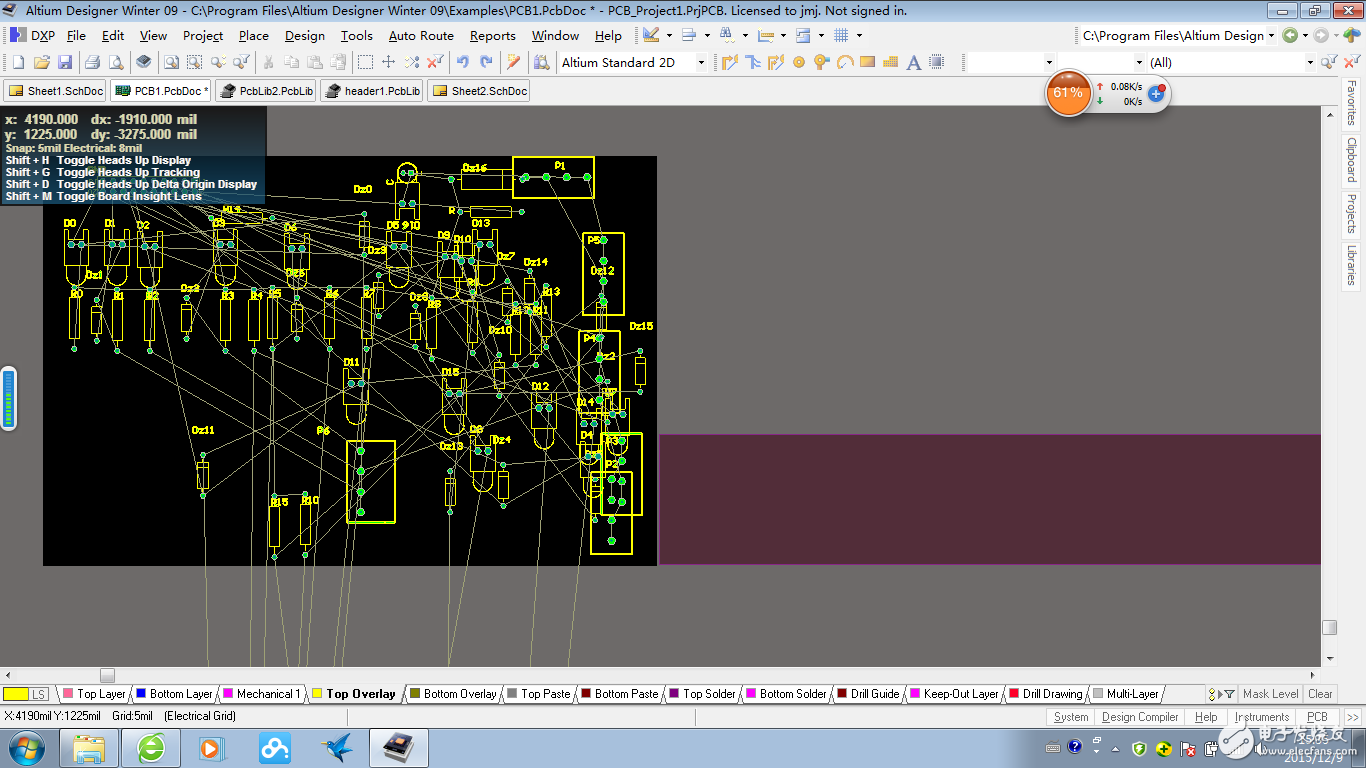Viewport: 1366px width, 768px height.
Task: Open the PCB panel button
Action: click(1318, 716)
